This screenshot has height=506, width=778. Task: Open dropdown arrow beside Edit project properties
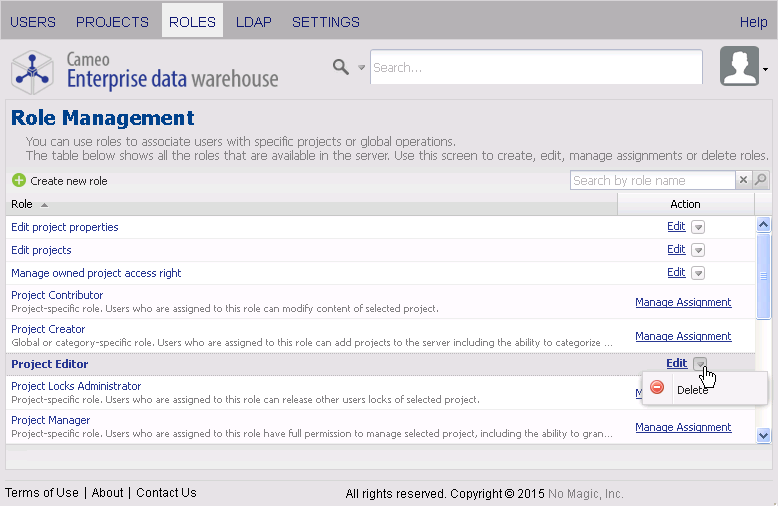[x=698, y=227]
